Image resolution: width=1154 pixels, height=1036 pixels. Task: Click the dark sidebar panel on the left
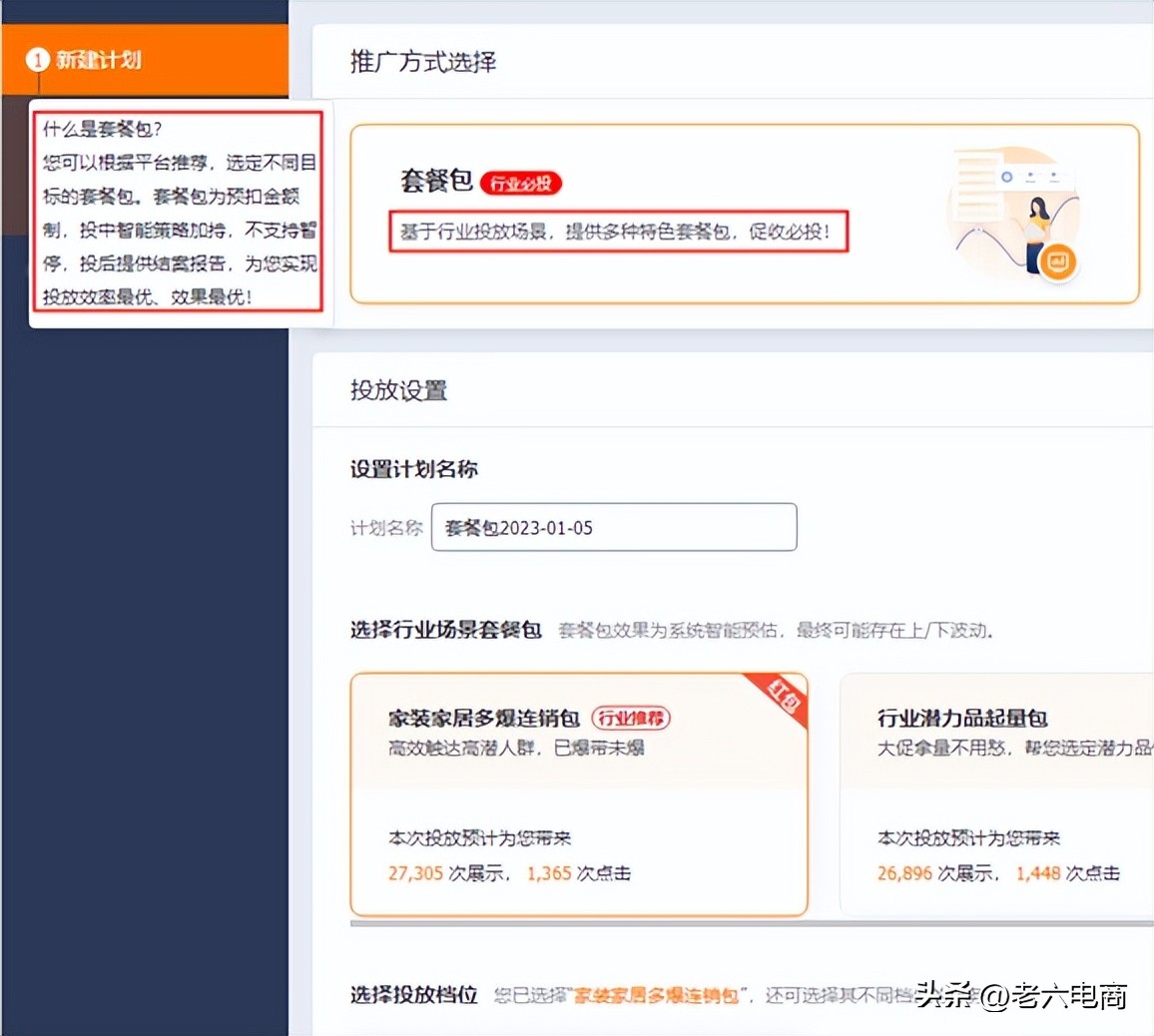click(x=145, y=649)
